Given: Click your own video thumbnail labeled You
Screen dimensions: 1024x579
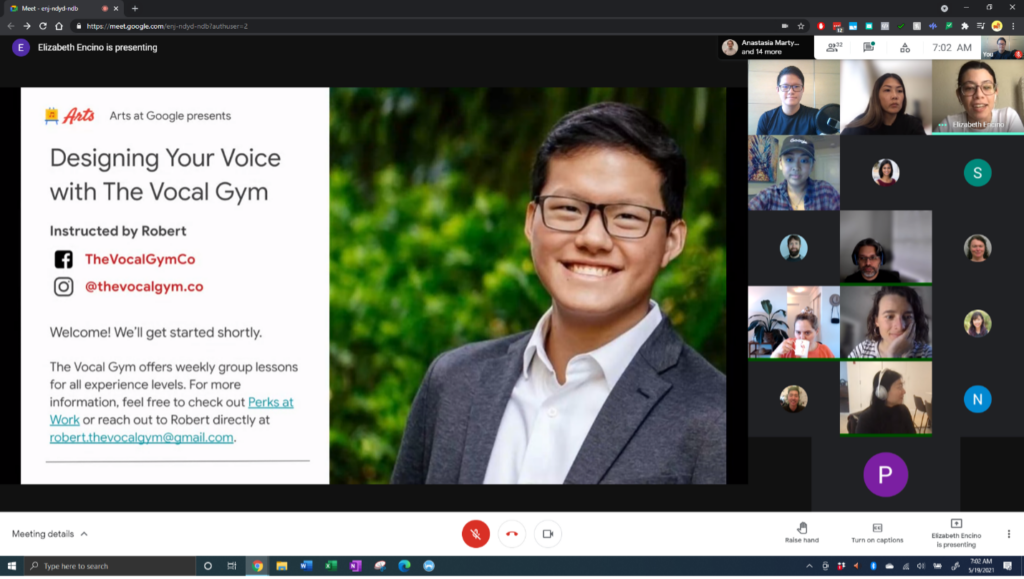Looking at the screenshot, I should (x=1002, y=47).
